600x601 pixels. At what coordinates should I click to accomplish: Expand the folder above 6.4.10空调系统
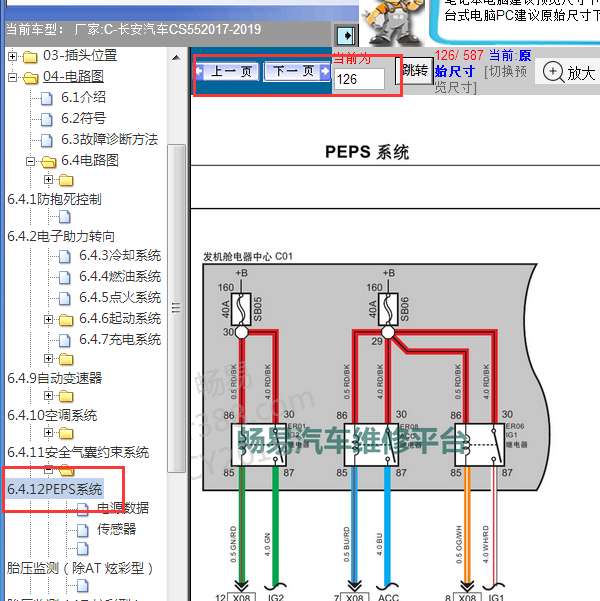tap(48, 395)
